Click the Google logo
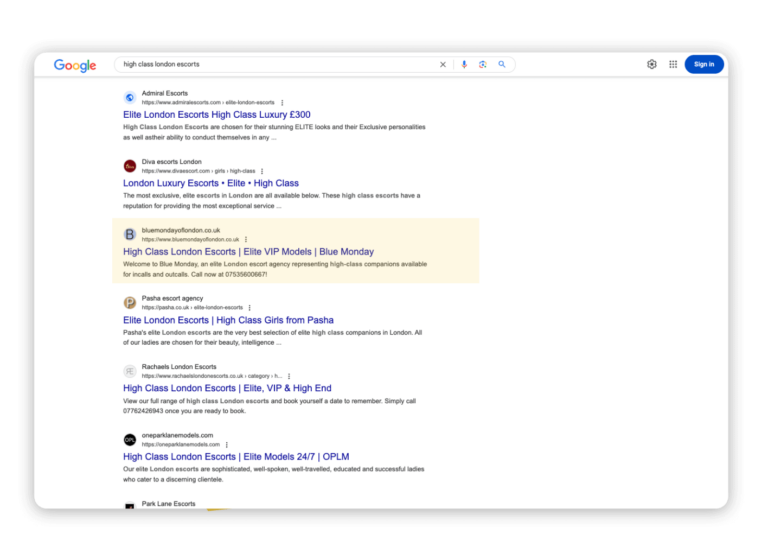The height and width of the screenshot is (553, 768). coord(75,65)
